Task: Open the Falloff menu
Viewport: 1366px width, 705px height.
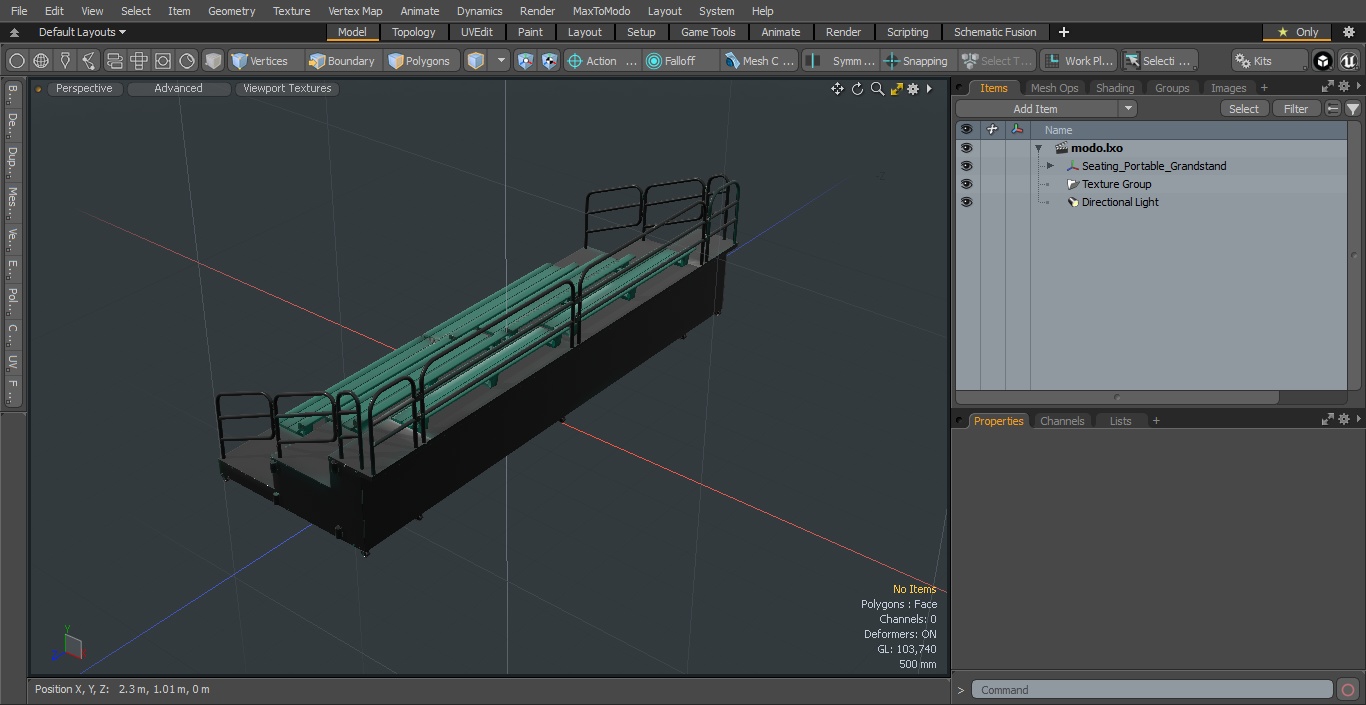Action: click(681, 61)
